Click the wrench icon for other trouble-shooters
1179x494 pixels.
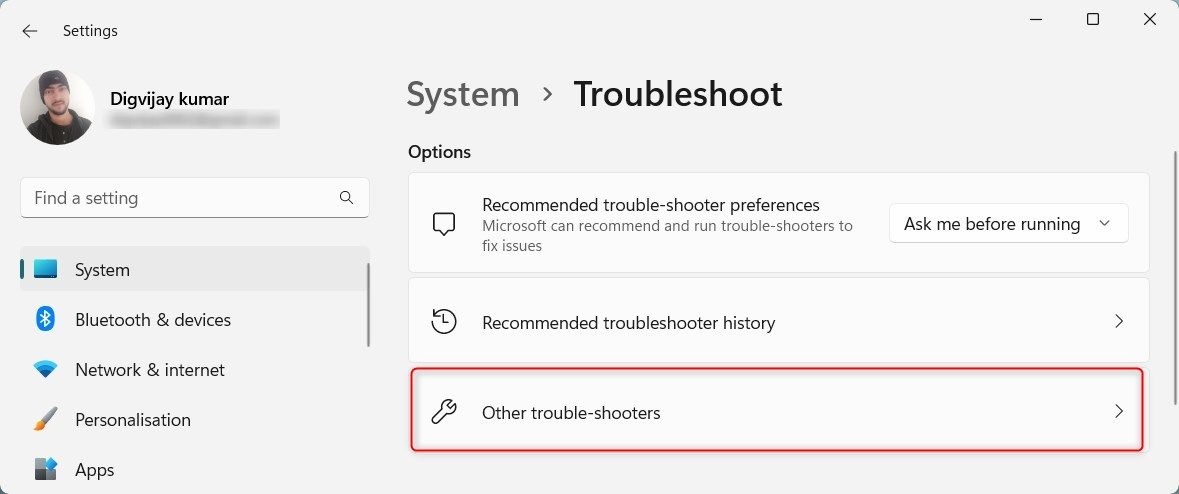click(x=444, y=412)
